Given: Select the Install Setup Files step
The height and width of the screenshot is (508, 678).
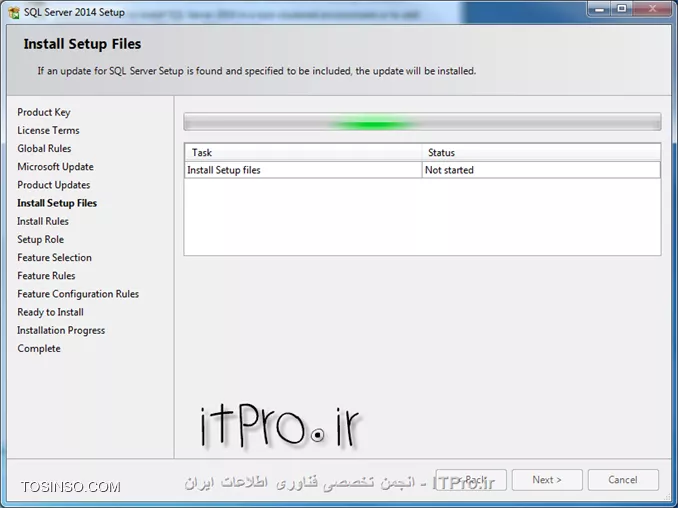Looking at the screenshot, I should [x=57, y=203].
